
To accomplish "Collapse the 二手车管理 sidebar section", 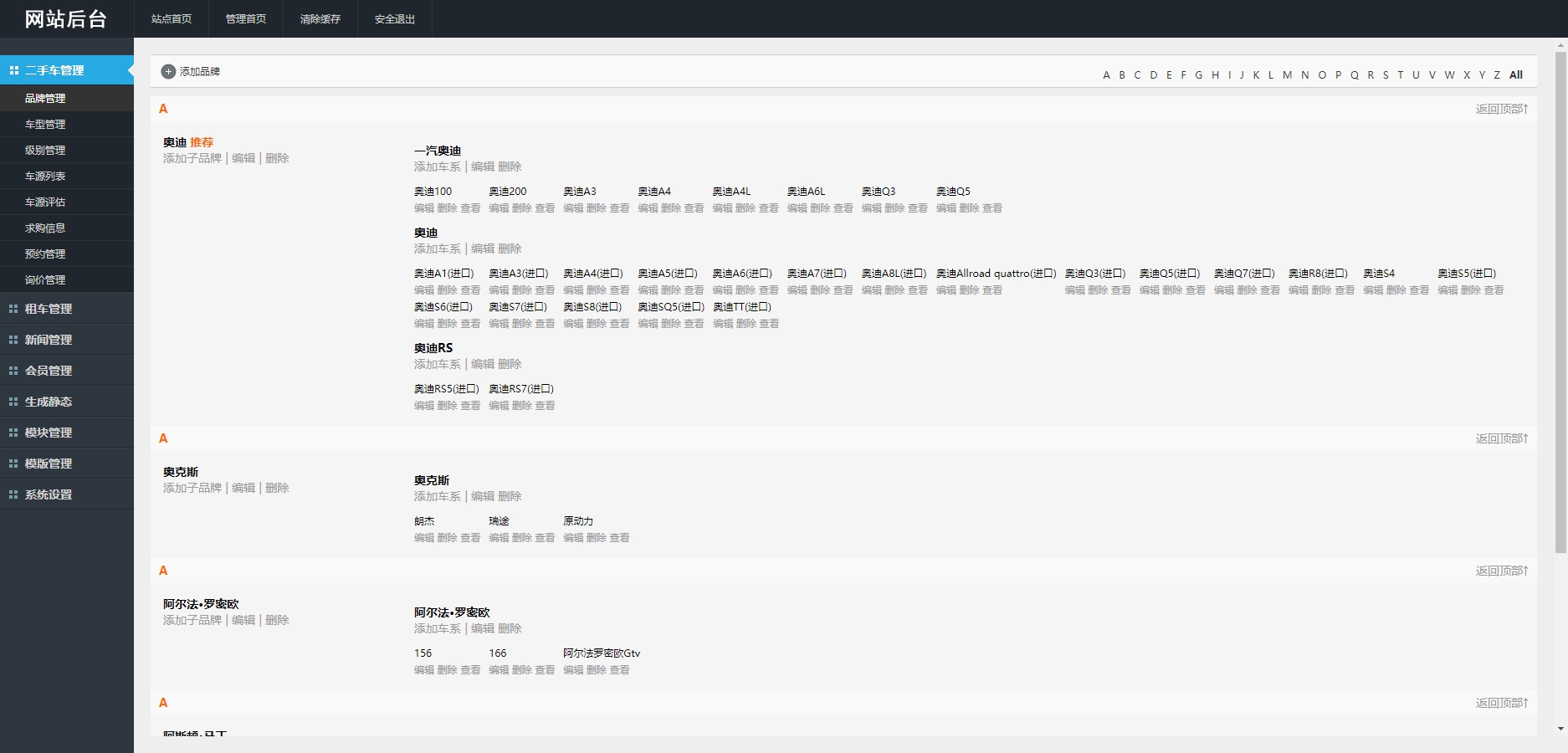I will [x=67, y=70].
